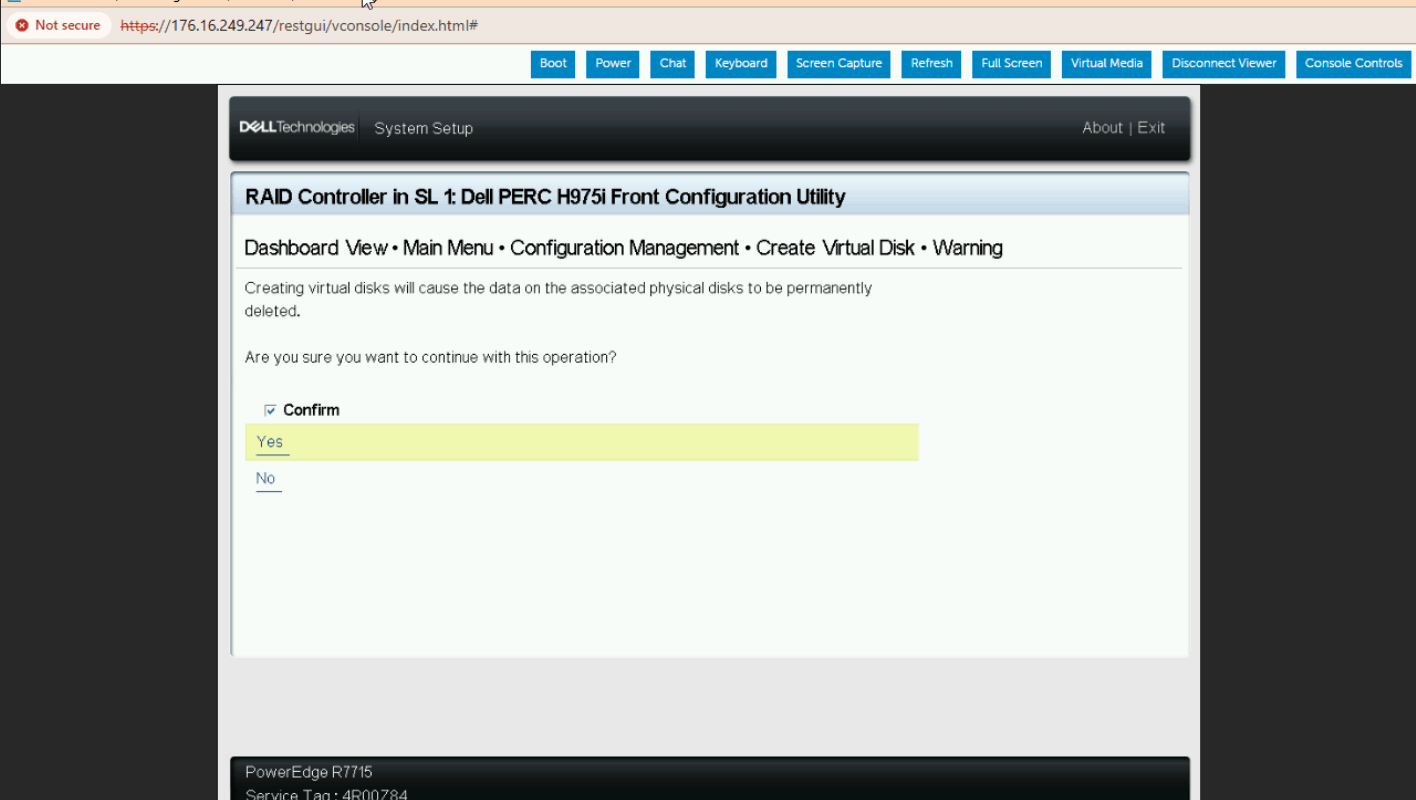Refresh the virtual console view

[x=931, y=63]
